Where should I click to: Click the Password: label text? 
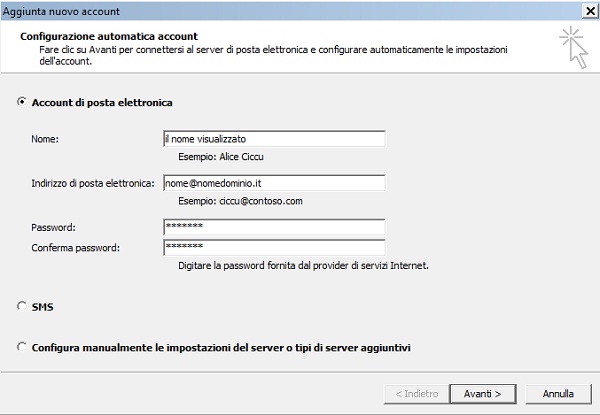tap(53, 228)
